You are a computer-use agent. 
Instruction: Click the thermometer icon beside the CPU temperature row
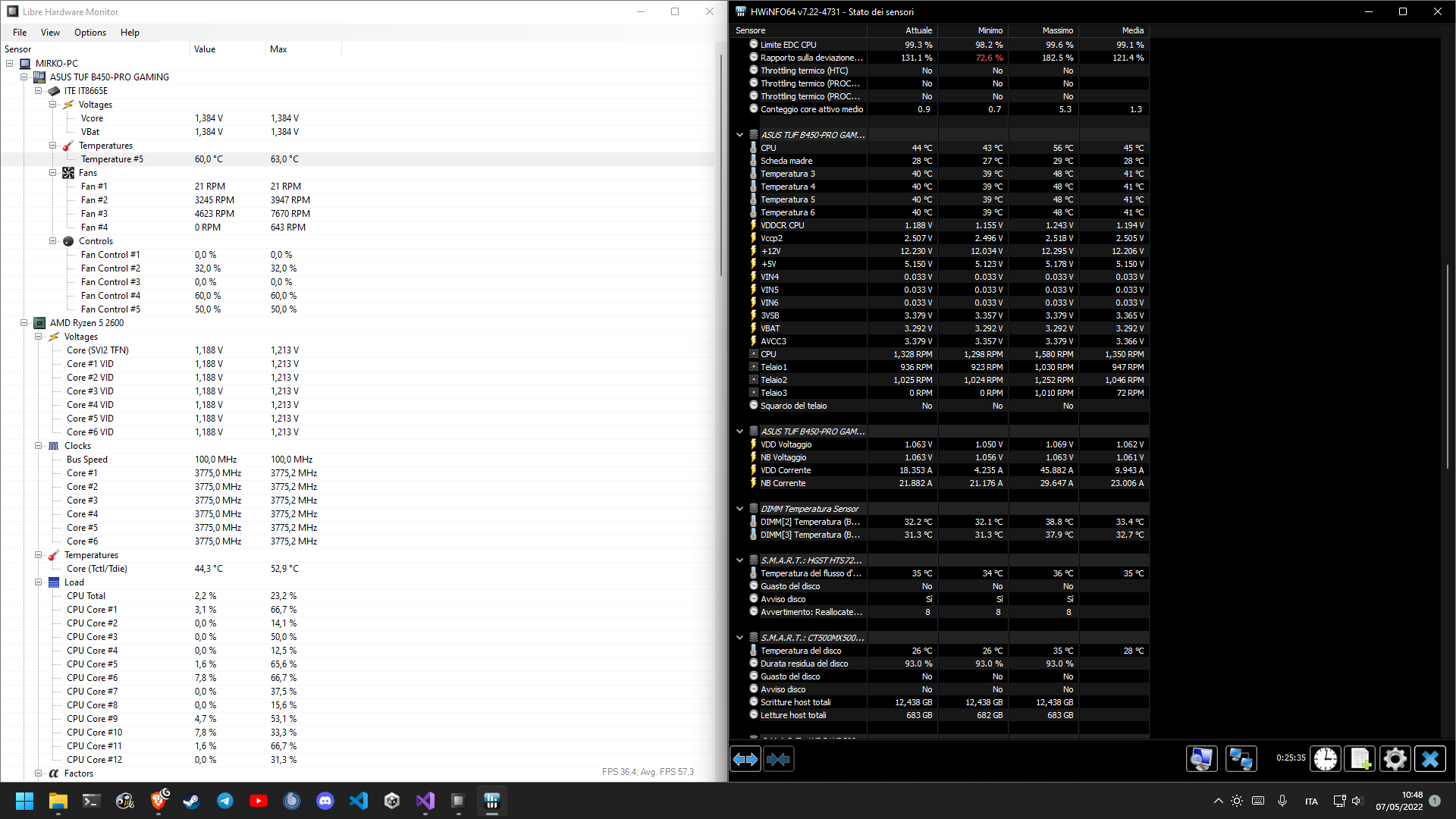752,147
